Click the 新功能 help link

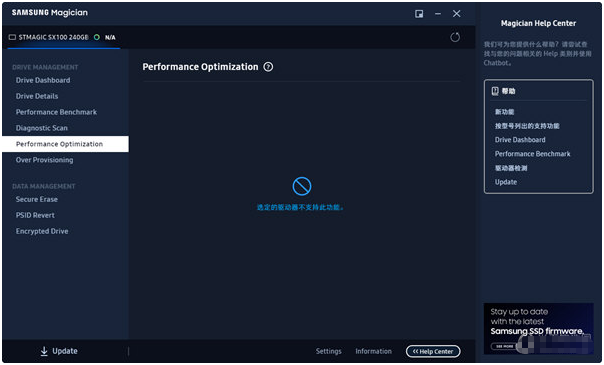(x=504, y=112)
